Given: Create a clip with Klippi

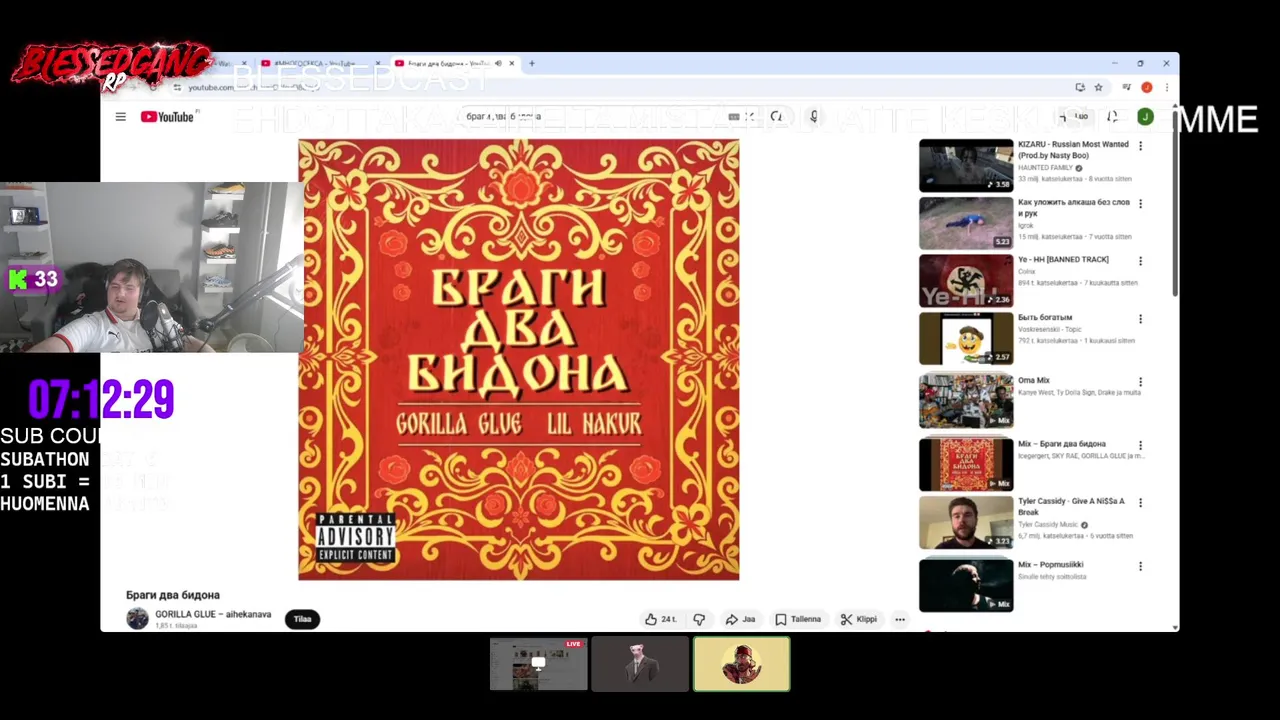Looking at the screenshot, I should pos(858,619).
